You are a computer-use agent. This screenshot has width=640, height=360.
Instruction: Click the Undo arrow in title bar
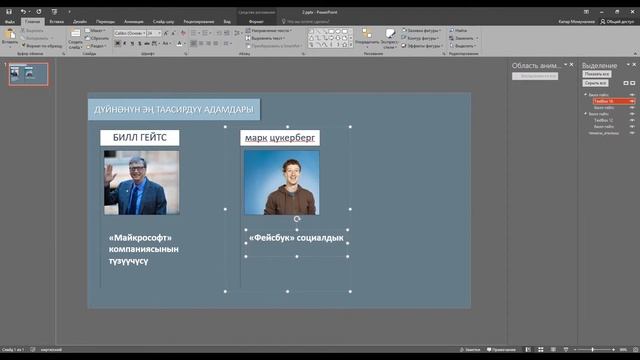(x=23, y=12)
